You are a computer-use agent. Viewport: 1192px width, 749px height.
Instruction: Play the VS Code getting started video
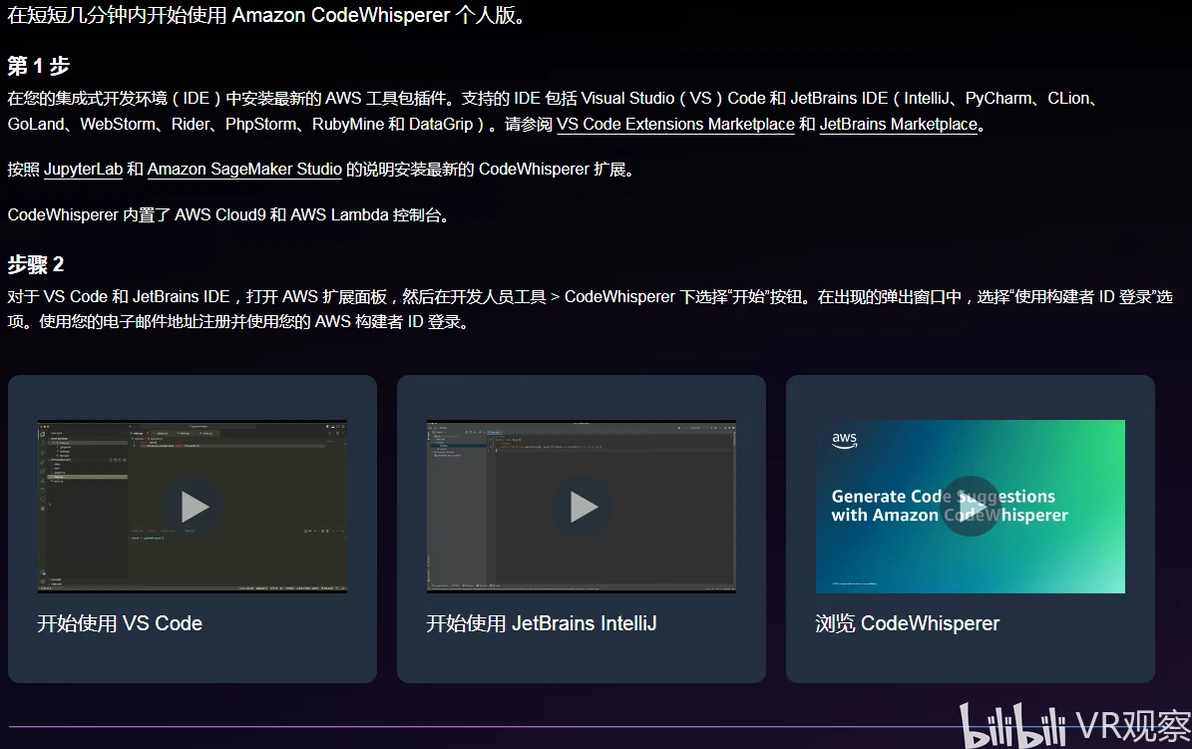pyautogui.click(x=193, y=506)
